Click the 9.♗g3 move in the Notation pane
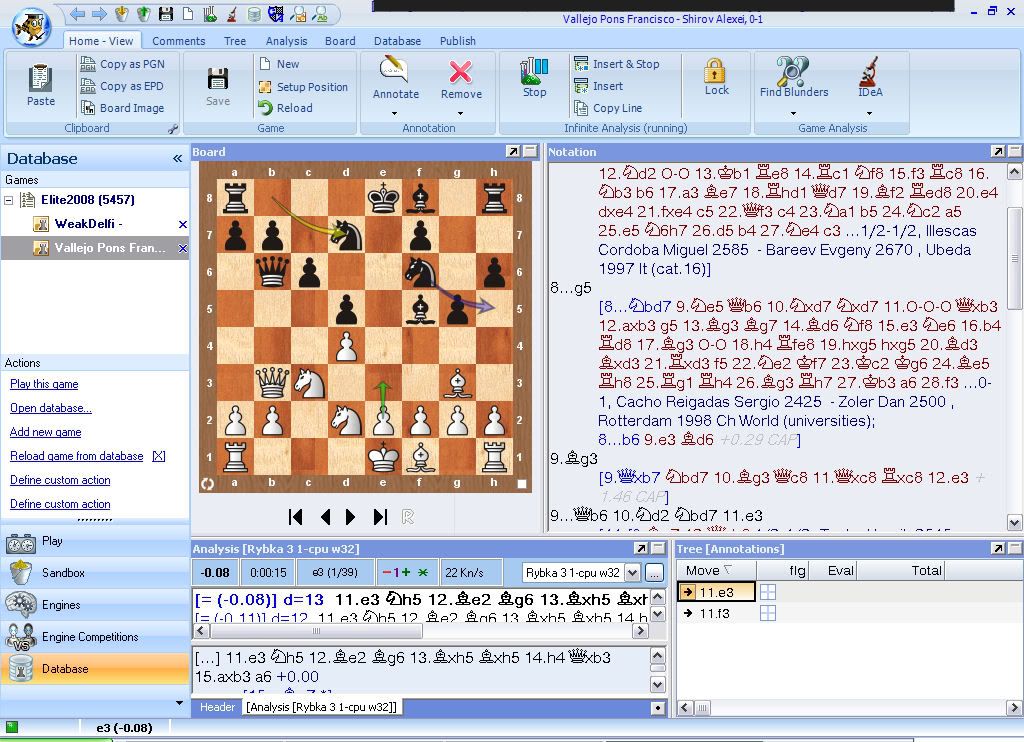 point(573,459)
